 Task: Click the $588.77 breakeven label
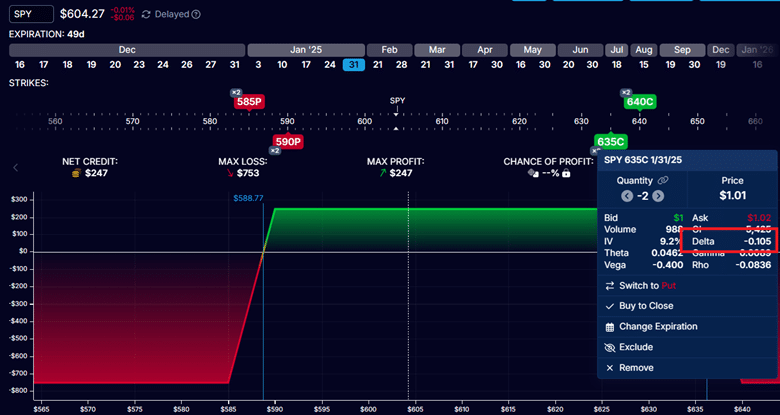(x=248, y=198)
